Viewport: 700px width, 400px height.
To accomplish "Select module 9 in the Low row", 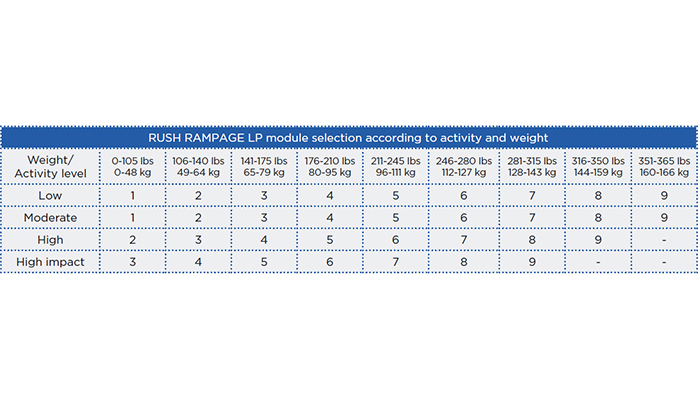I will pos(664,195).
